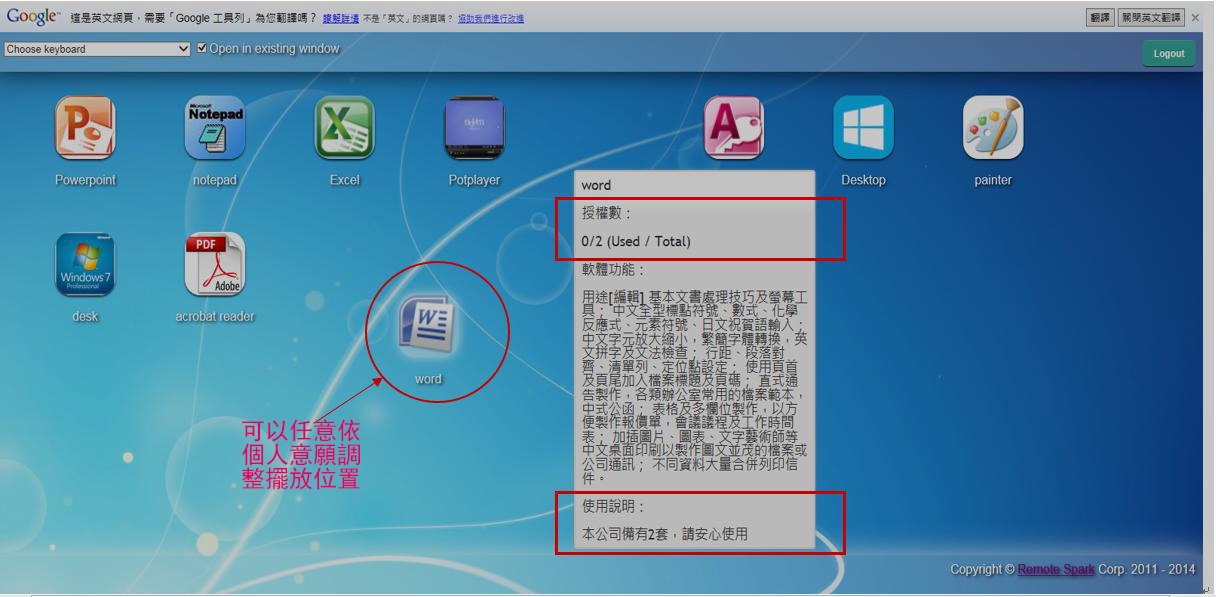The height and width of the screenshot is (597, 1216).
Task: Toggle the Open in existing window checkbox
Action: [x=203, y=48]
